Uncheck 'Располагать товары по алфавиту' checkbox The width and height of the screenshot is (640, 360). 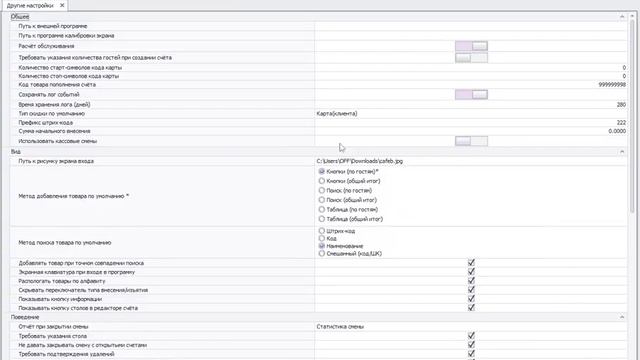[471, 280]
